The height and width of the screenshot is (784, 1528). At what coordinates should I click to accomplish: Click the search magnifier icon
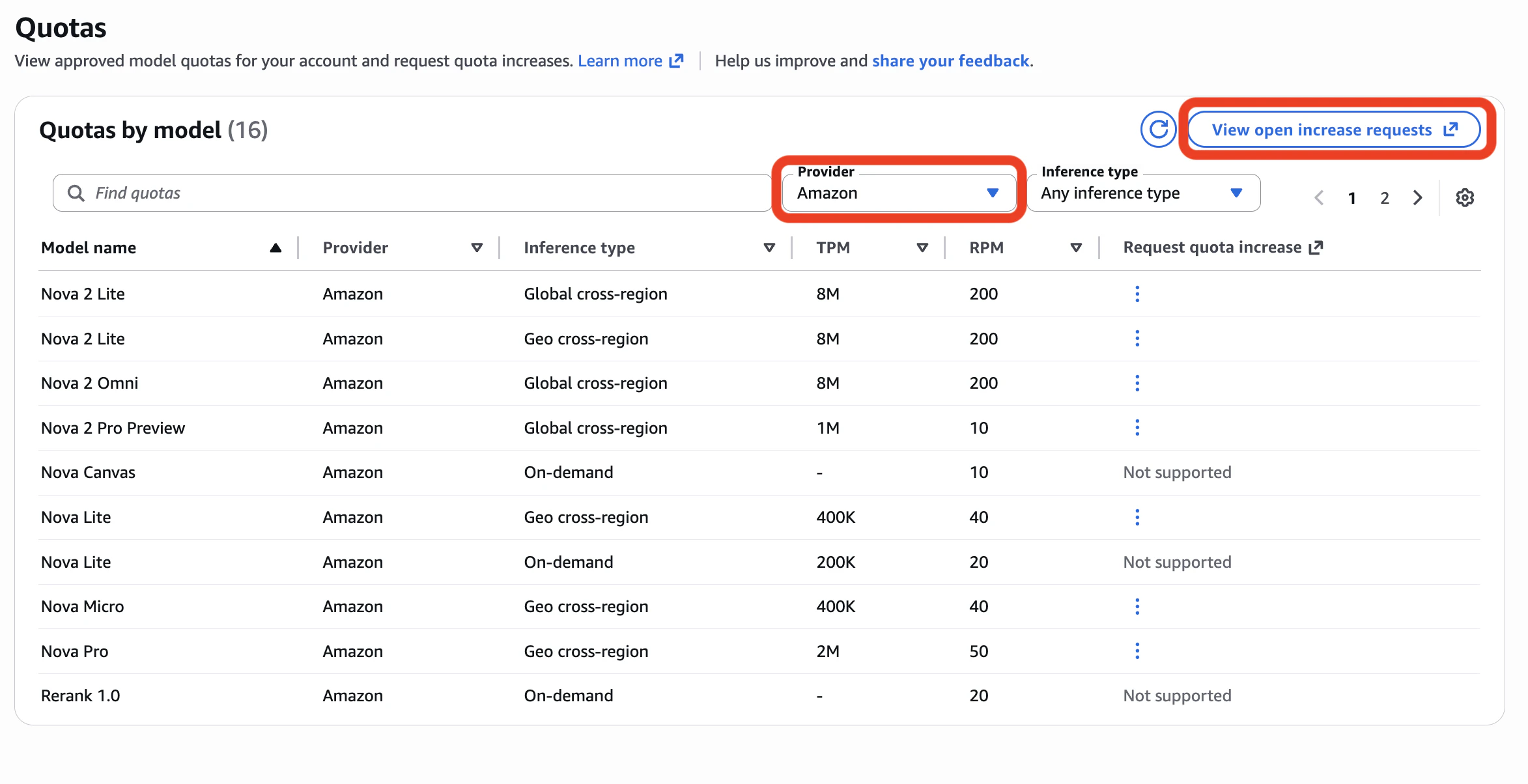click(76, 193)
